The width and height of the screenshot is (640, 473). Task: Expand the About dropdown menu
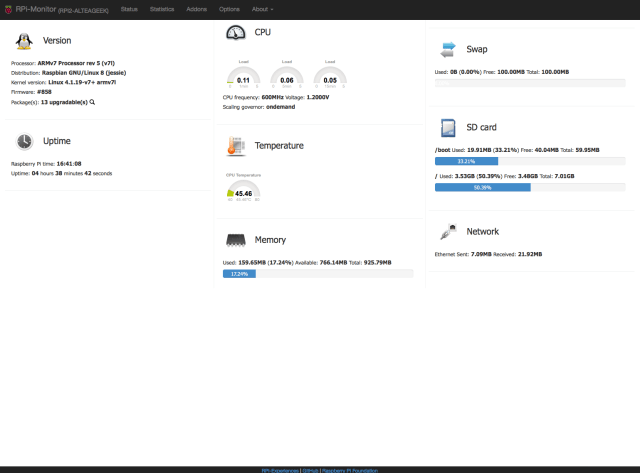pyautogui.click(x=262, y=8)
